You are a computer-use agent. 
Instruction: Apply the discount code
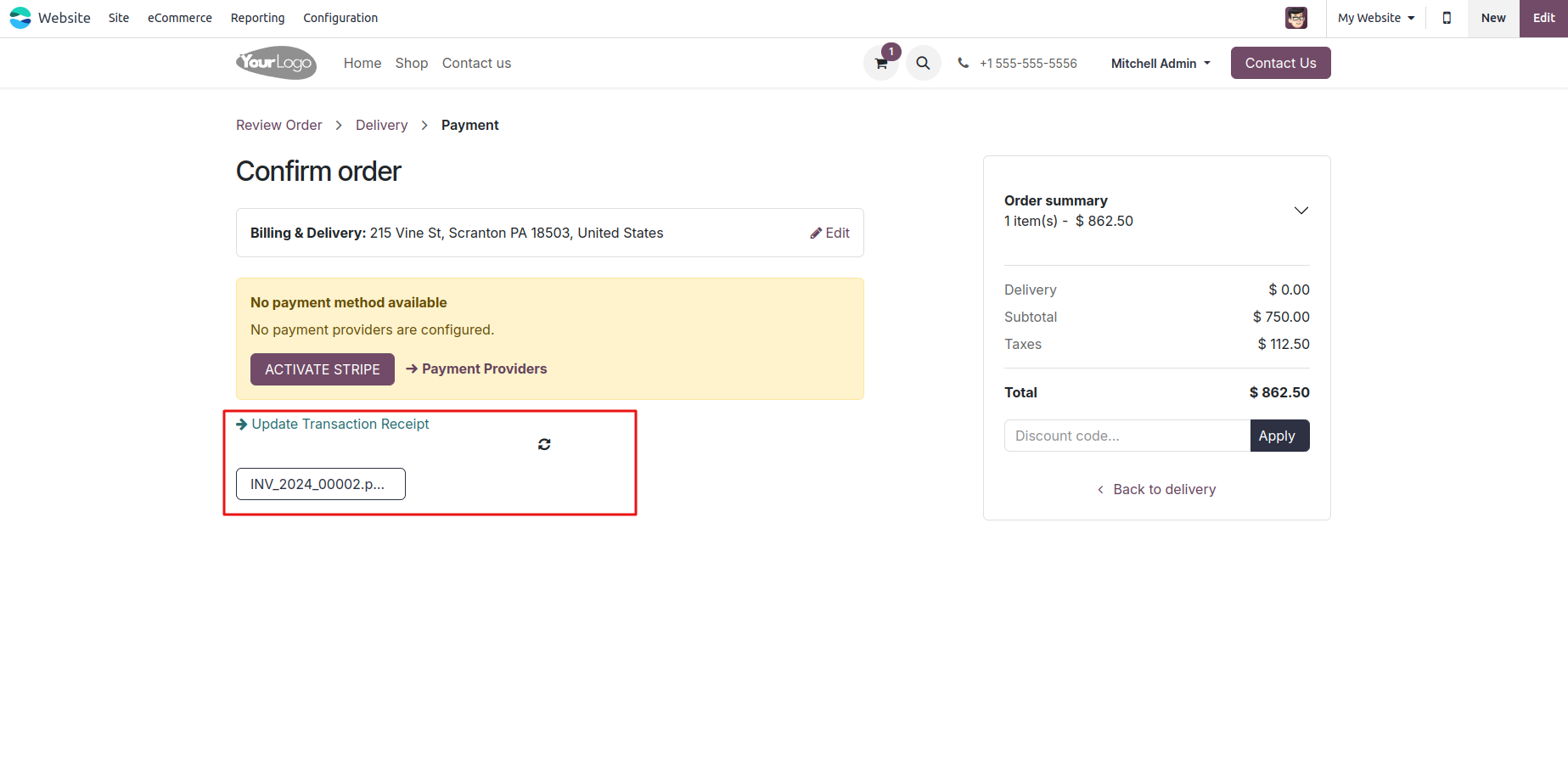tap(1279, 436)
